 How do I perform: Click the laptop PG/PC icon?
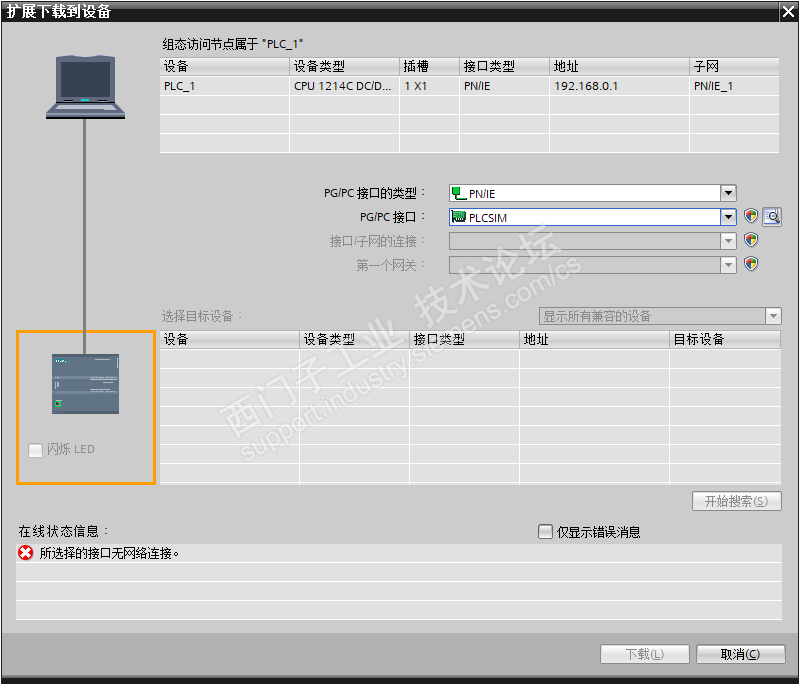coord(85,87)
